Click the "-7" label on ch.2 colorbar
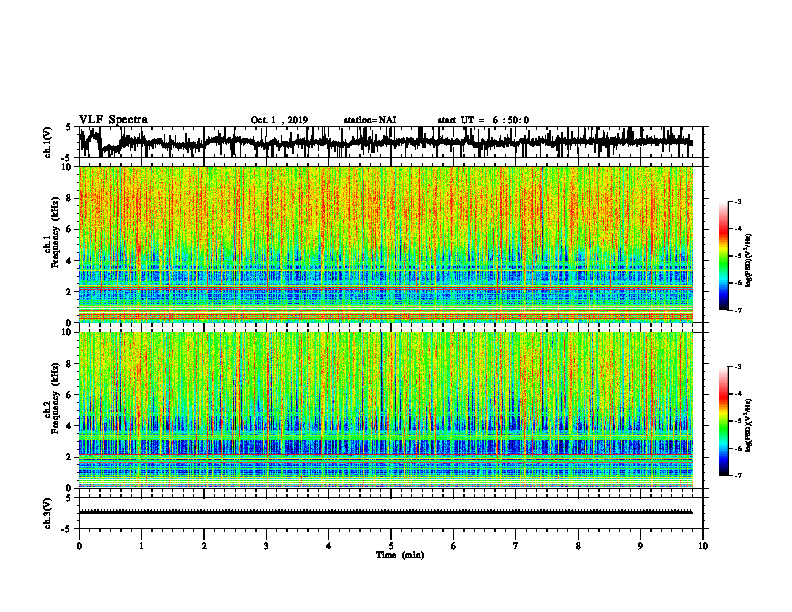Viewport: 792px width, 612px height. pos(737,475)
